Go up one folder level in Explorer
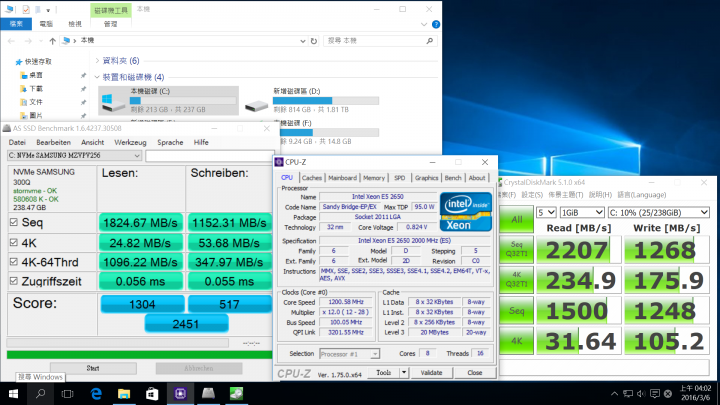The height and width of the screenshot is (405, 720). [52, 41]
